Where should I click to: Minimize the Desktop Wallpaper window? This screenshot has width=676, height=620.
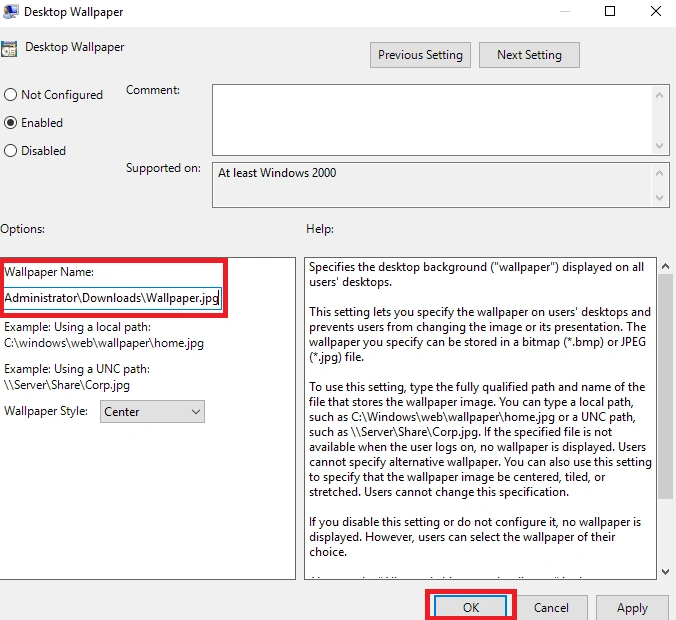[x=565, y=11]
